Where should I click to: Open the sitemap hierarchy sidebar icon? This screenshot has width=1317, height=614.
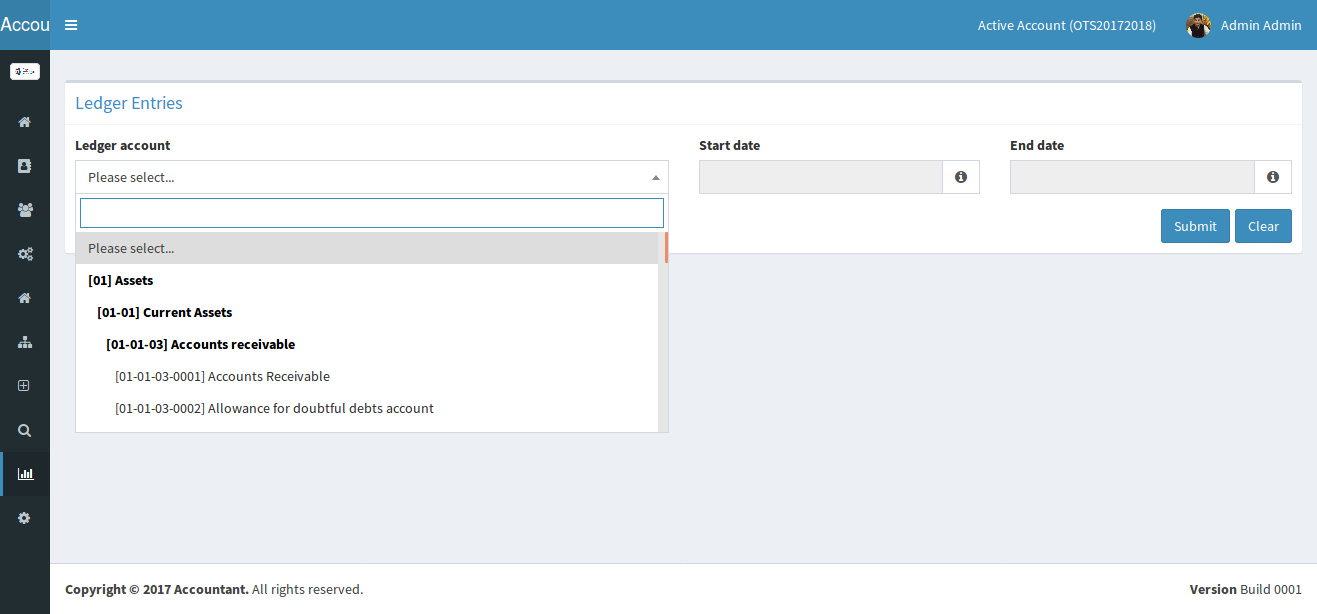tap(25, 342)
